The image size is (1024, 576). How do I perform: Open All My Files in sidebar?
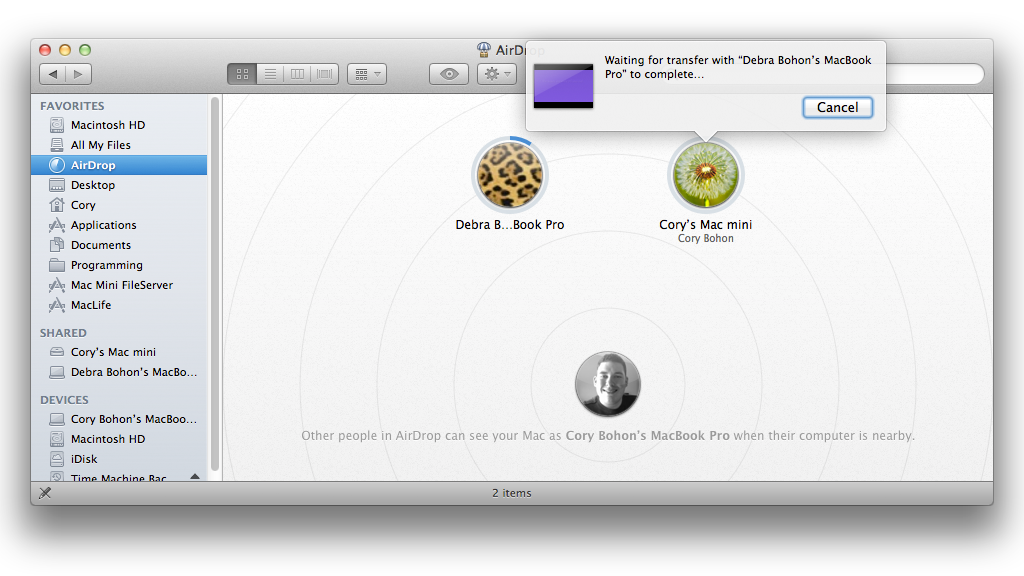(x=119, y=145)
